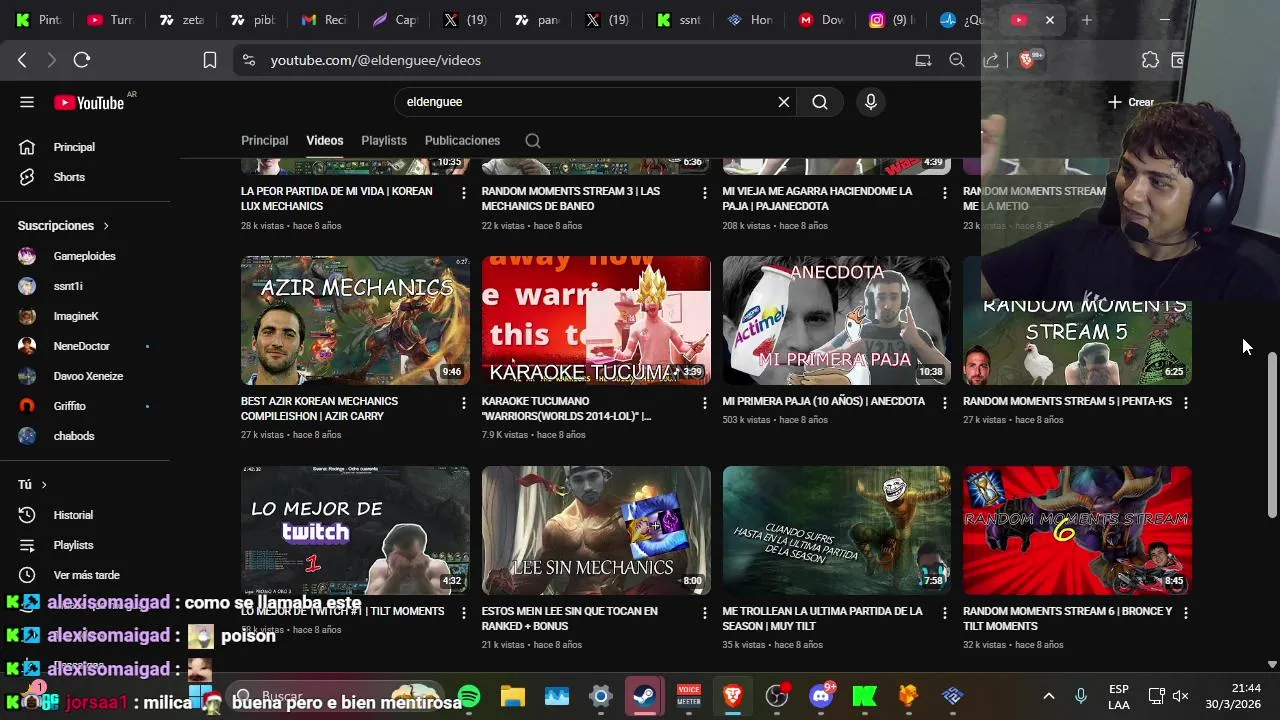Screen dimensions: 1280x720
Task: Open the ESP LAA keyboard language switcher
Action: click(1119, 696)
